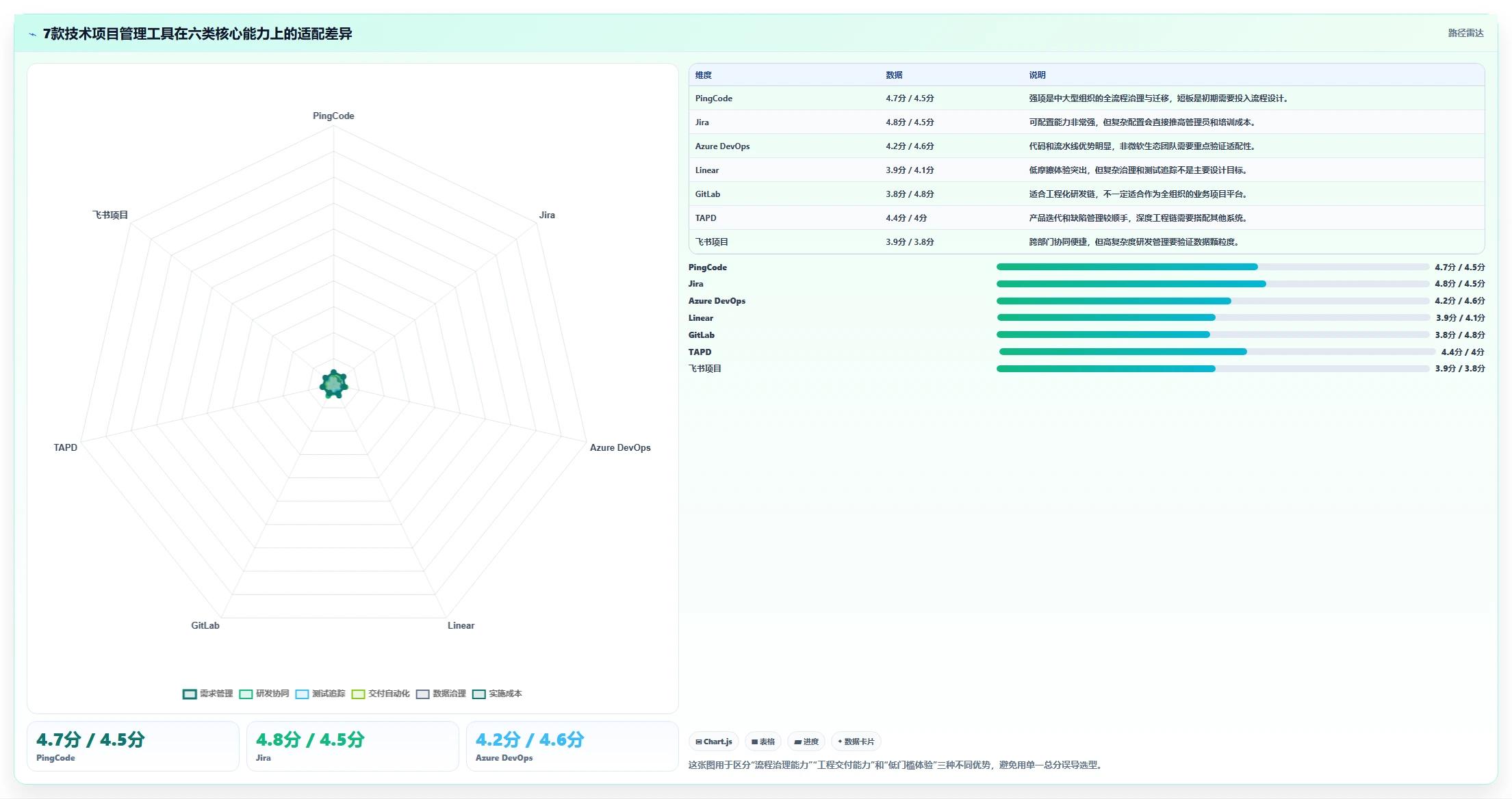The image size is (1512, 799).
Task: Select the 数据卡片 tag chip
Action: pyautogui.click(x=856, y=742)
